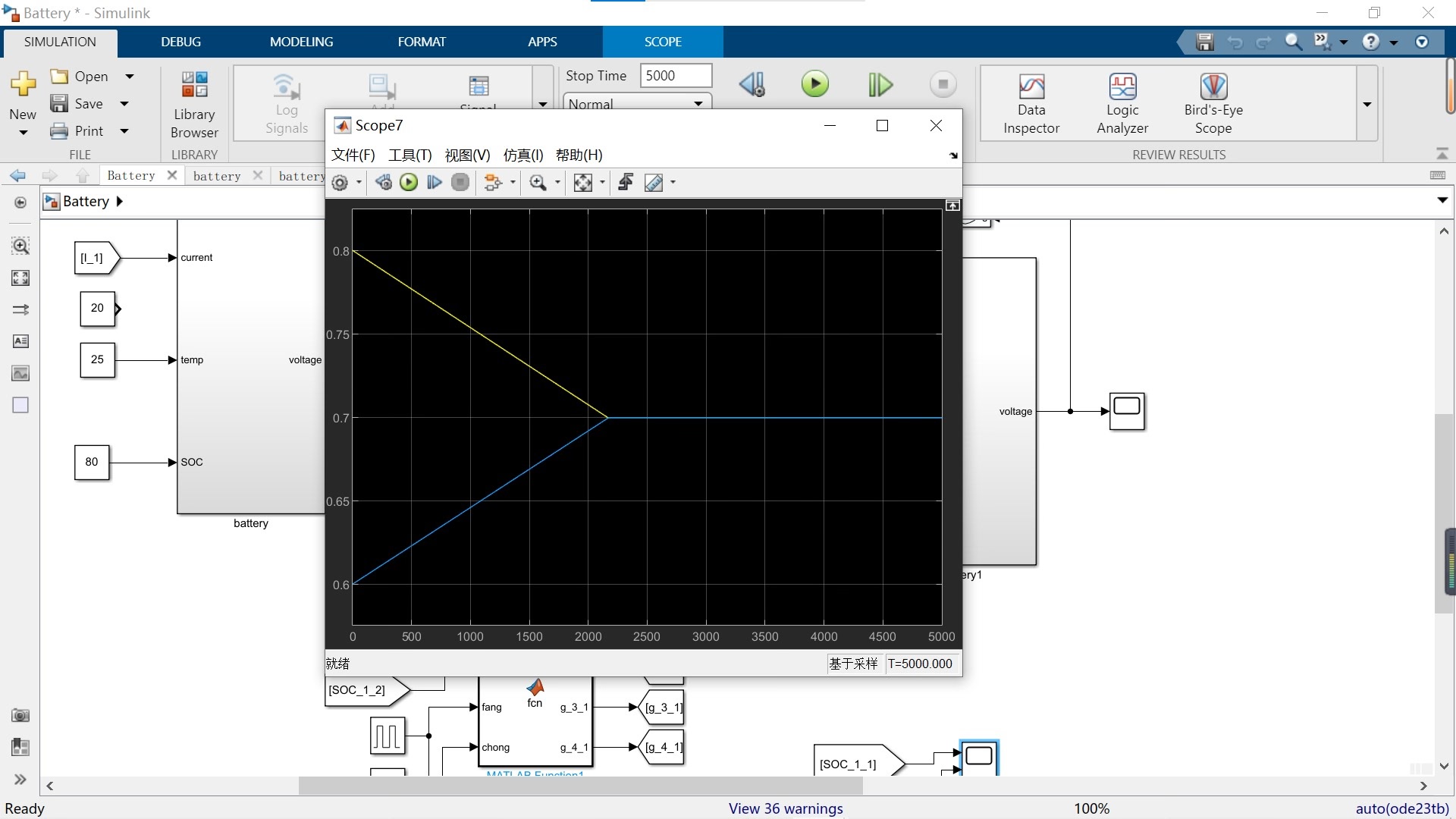Maximize axes button in scope plot corner
The height and width of the screenshot is (819, 1456).
pos(952,206)
